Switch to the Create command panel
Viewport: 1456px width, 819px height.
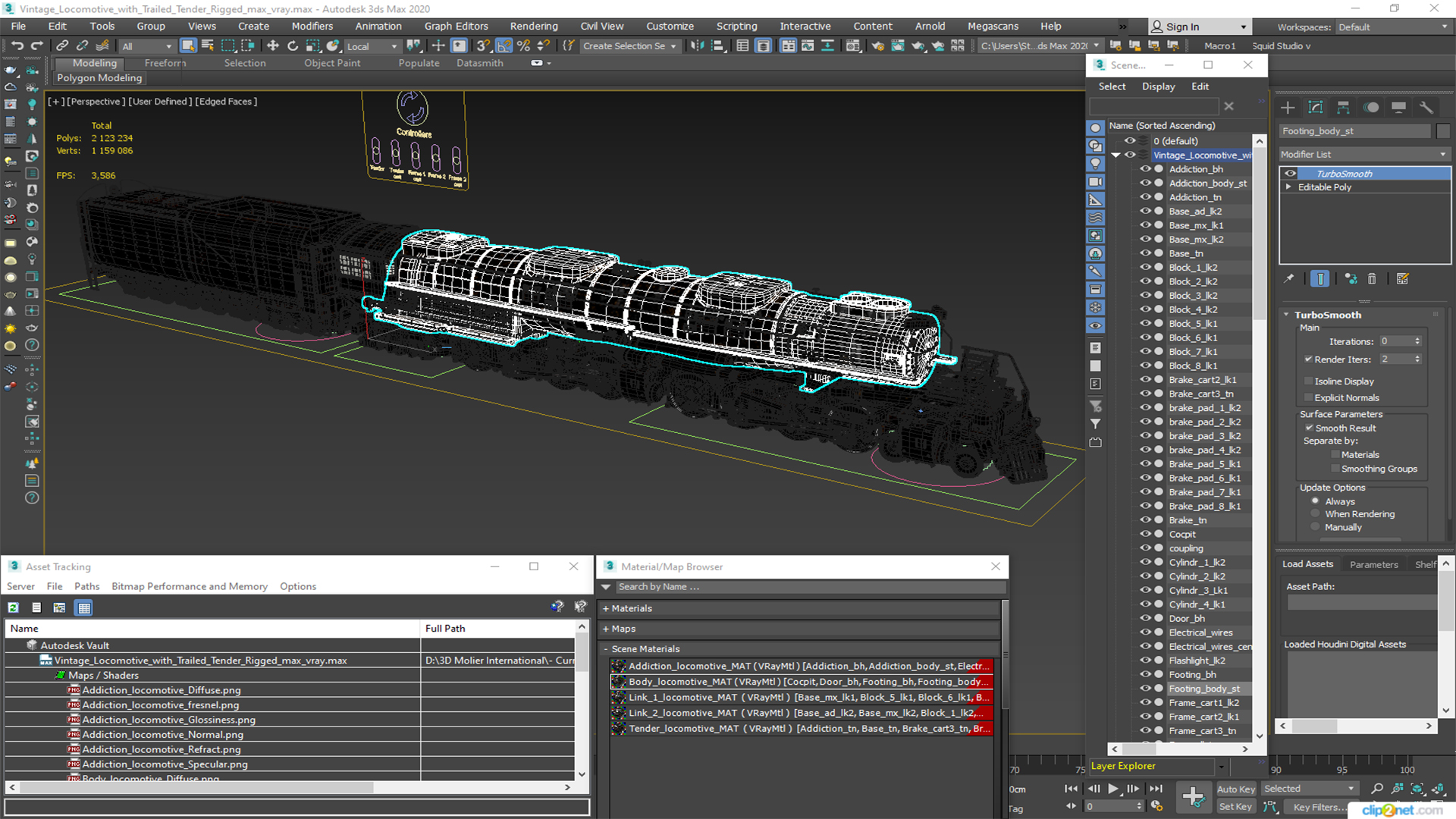[1288, 108]
